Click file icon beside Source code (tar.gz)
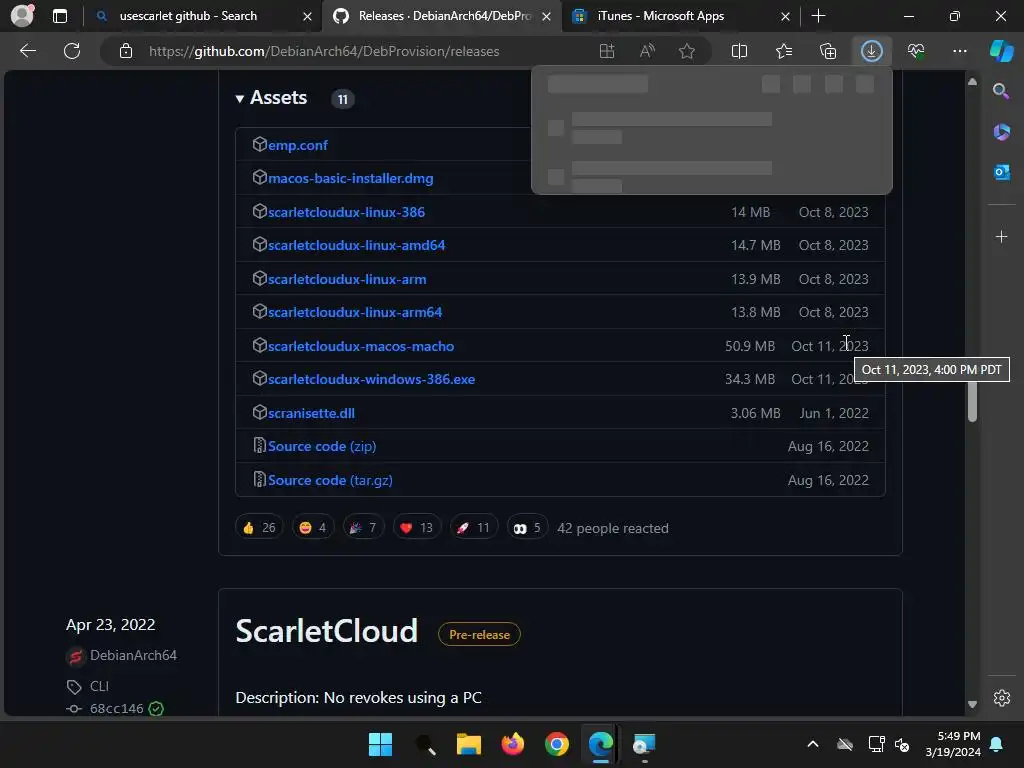The height and width of the screenshot is (768, 1024). (259, 479)
